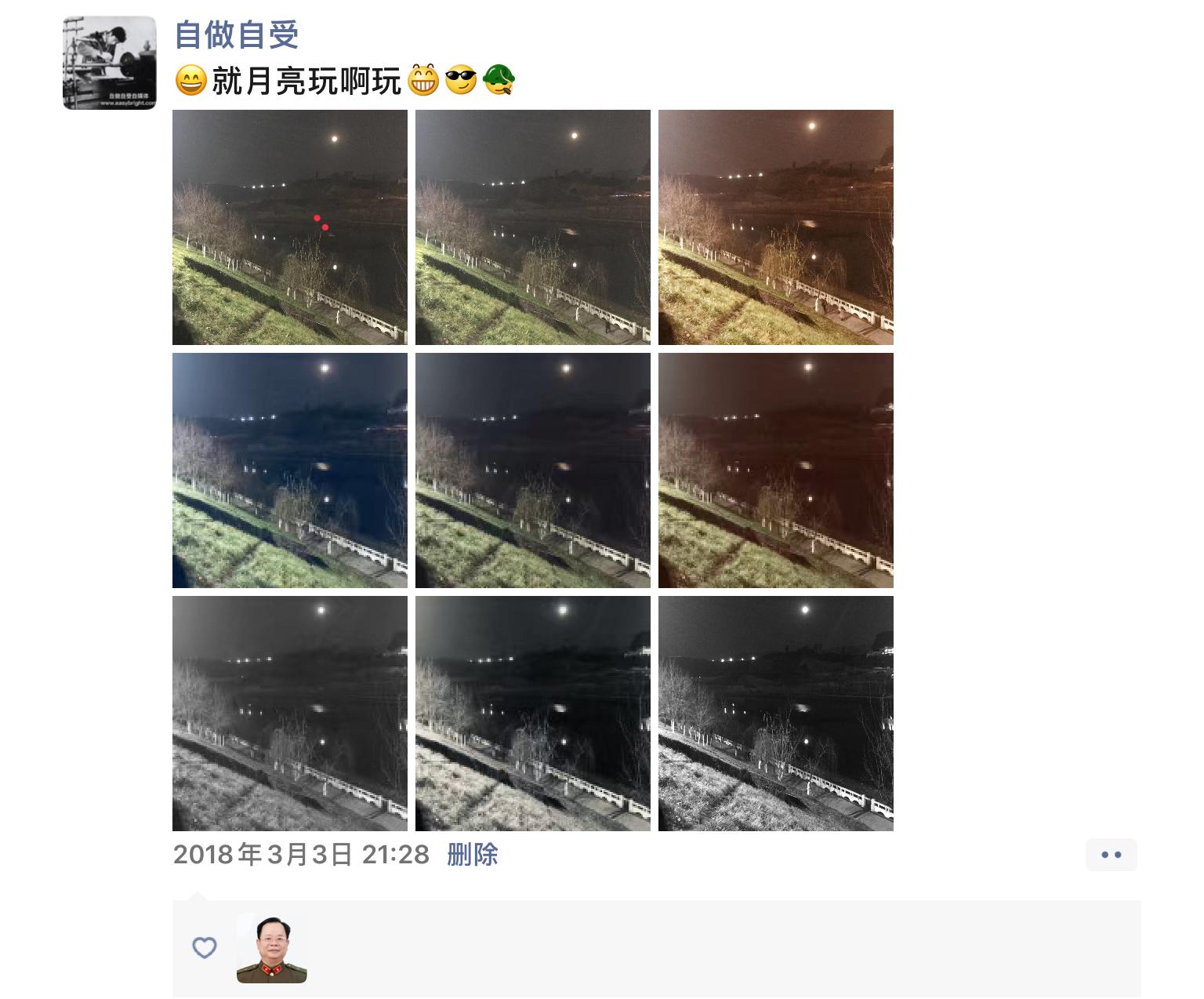Open bottom-right high-contrast monochrome photo

[776, 714]
